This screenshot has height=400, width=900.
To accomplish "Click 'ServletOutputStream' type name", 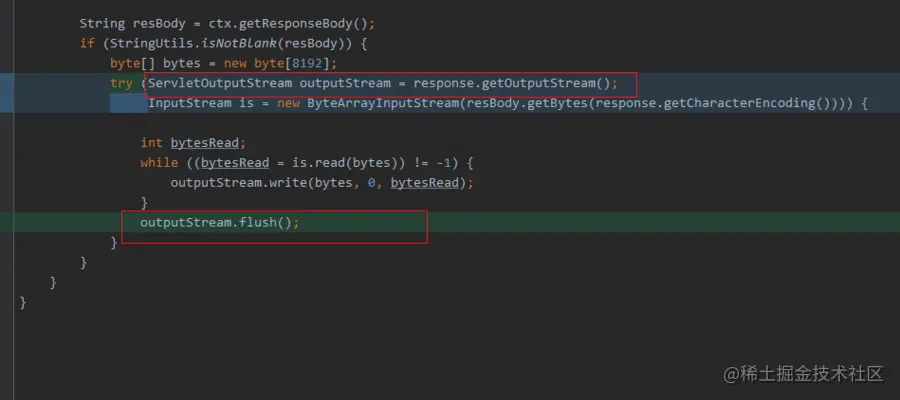I will (x=220, y=83).
